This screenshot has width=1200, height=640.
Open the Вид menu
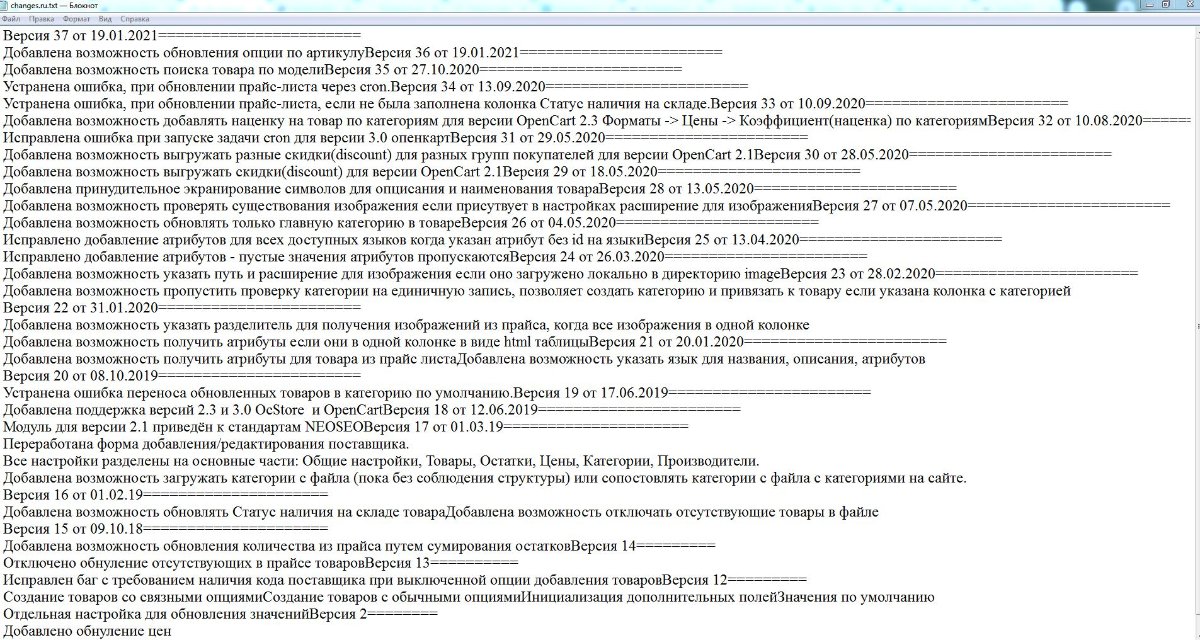pyautogui.click(x=105, y=19)
